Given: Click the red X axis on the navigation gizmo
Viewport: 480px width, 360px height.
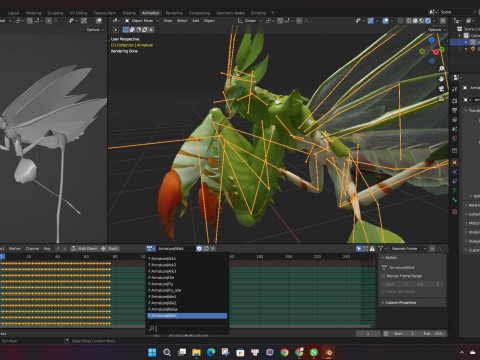Looking at the screenshot, I should coord(436,52).
